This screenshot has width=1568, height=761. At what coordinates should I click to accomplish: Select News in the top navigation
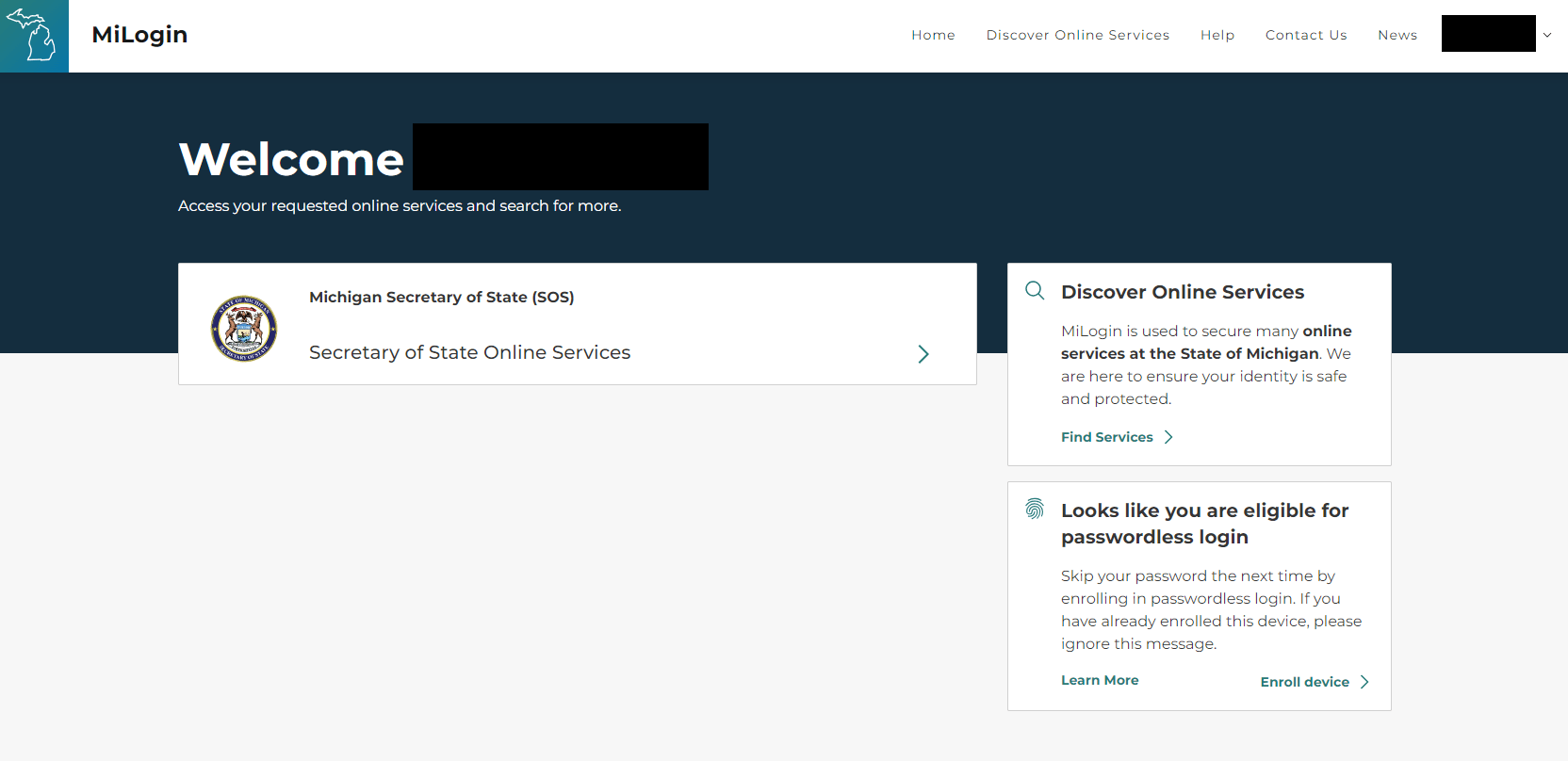tap(1397, 35)
